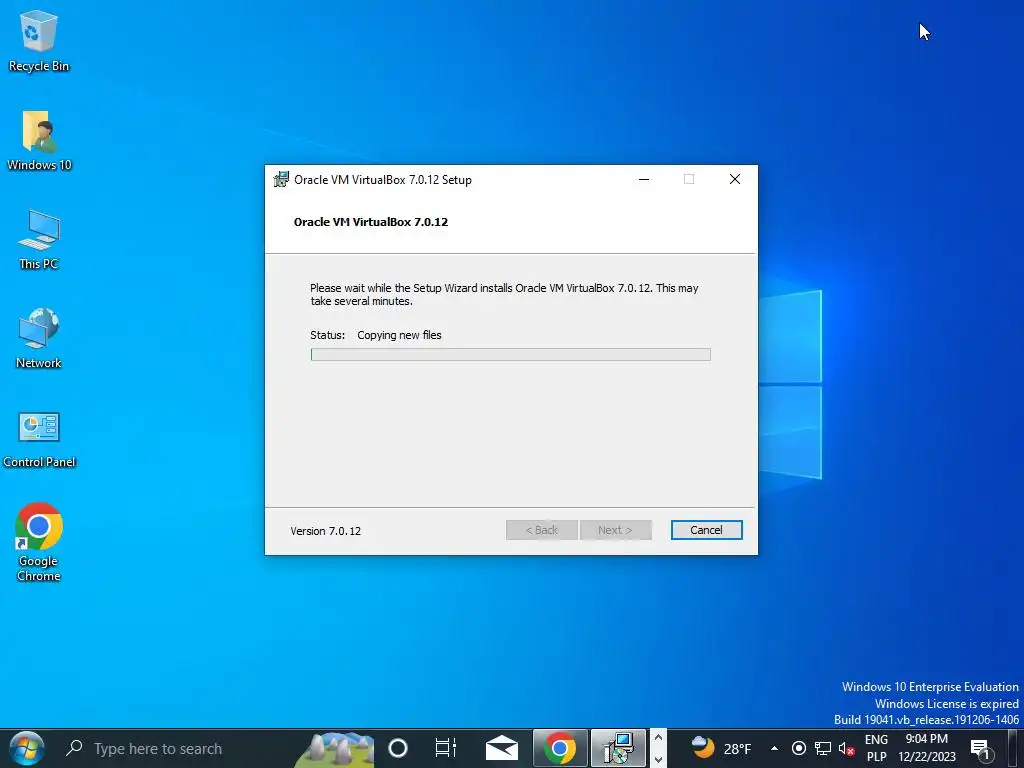The image size is (1024, 768).
Task: Open network status tray icon
Action: (x=823, y=748)
